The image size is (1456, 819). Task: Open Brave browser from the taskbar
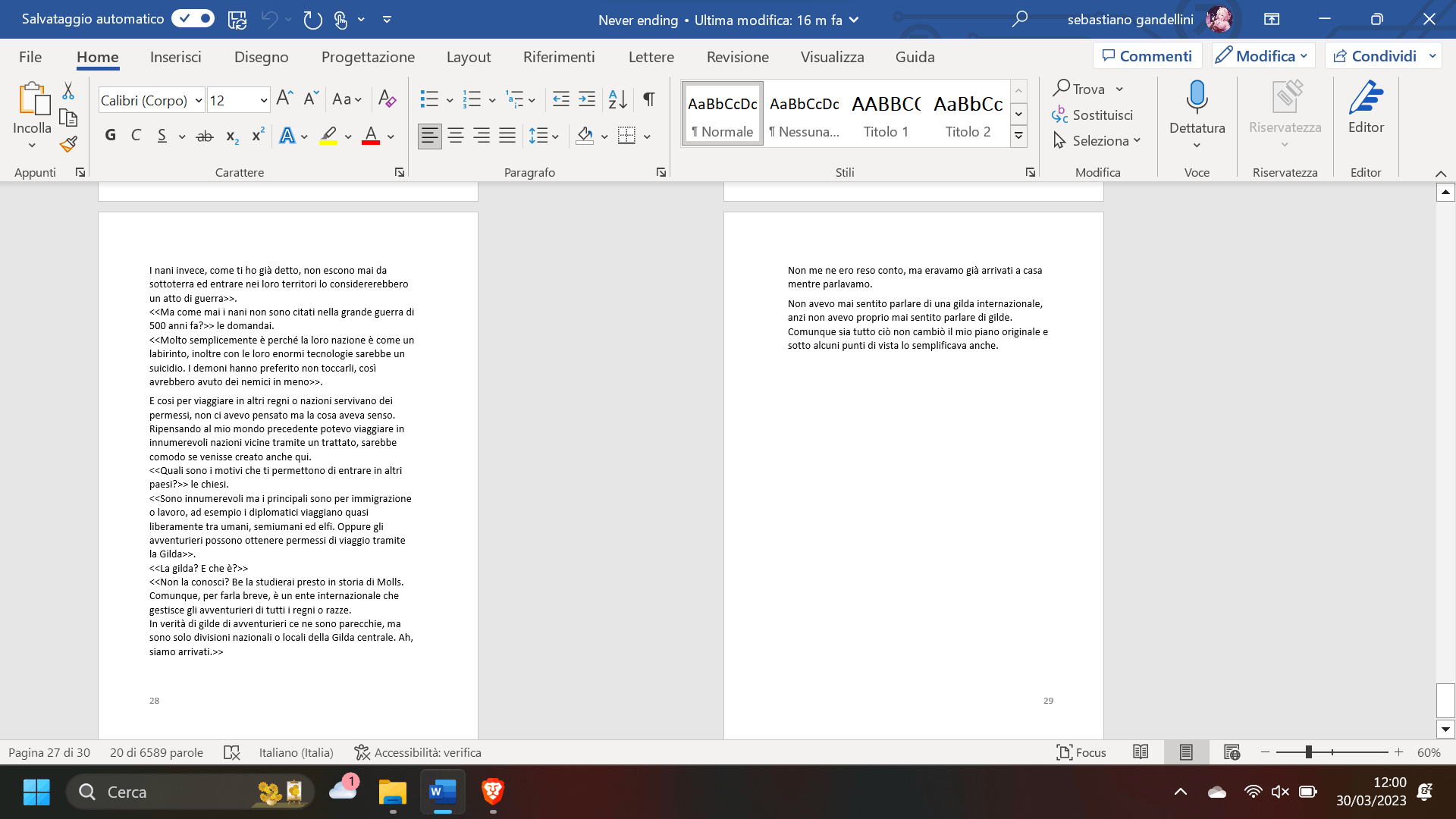[x=493, y=792]
